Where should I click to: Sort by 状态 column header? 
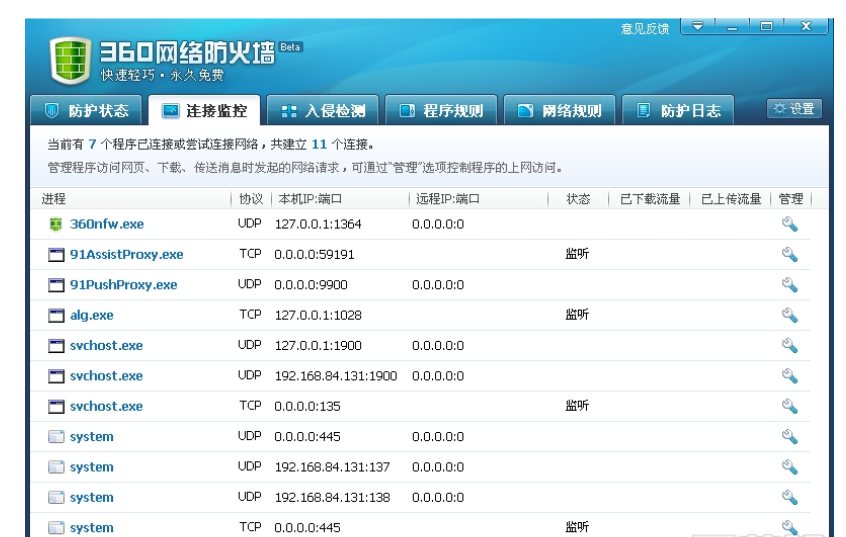578,199
